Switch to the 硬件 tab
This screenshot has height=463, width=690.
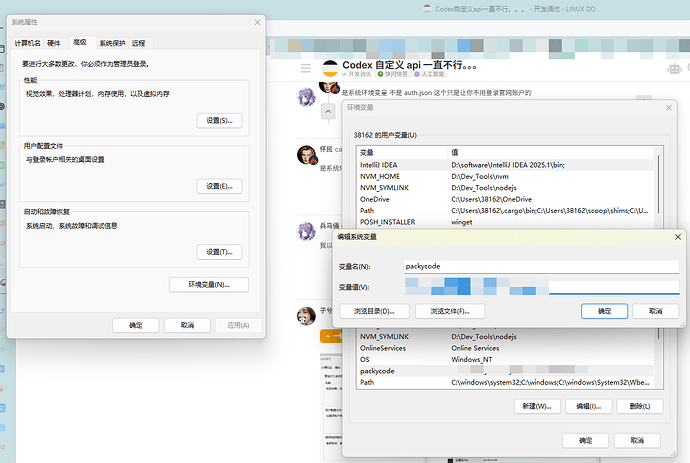(54, 43)
